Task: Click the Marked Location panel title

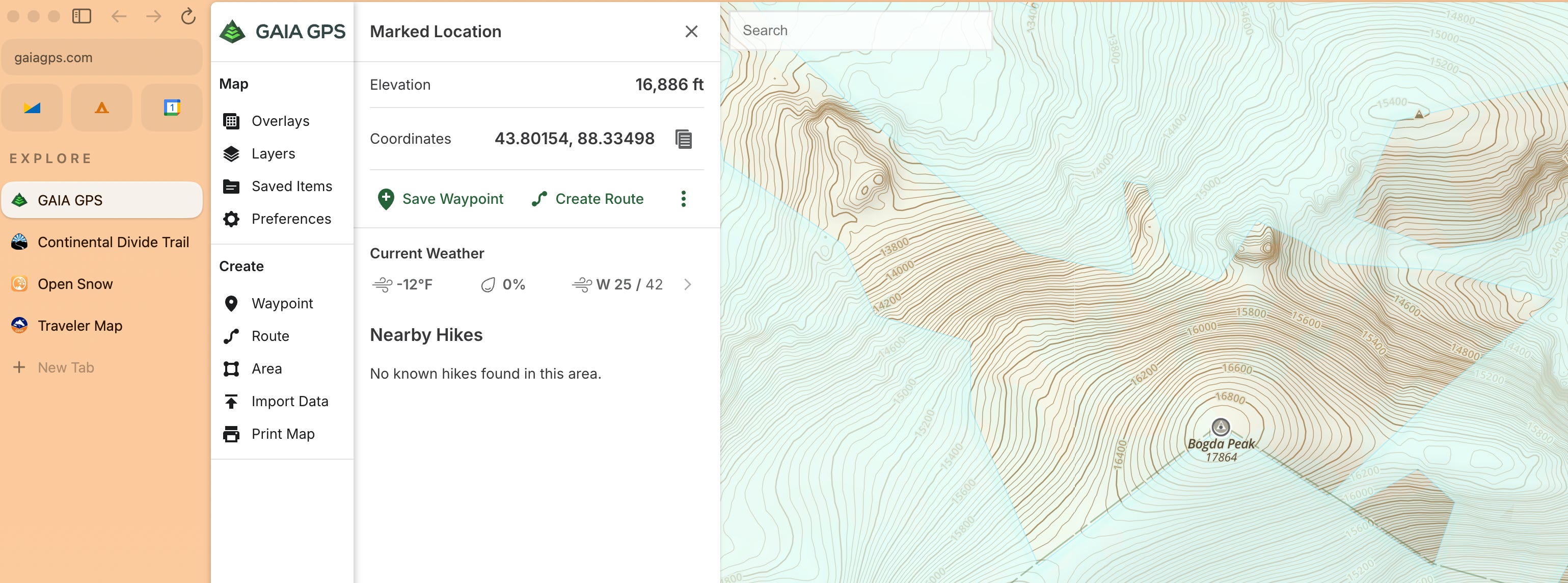Action: pyautogui.click(x=436, y=32)
